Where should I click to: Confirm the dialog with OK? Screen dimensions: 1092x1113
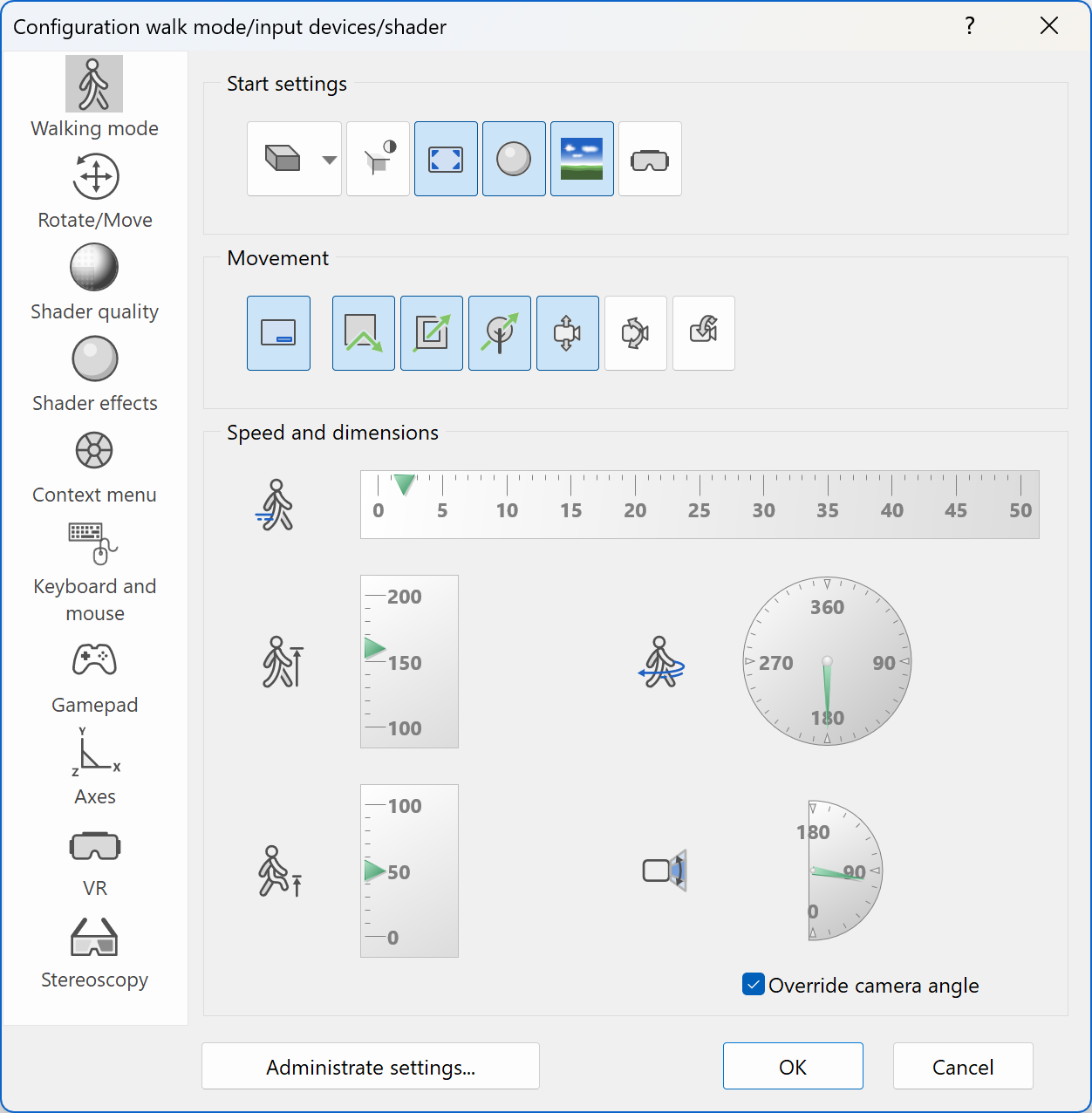(792, 1067)
